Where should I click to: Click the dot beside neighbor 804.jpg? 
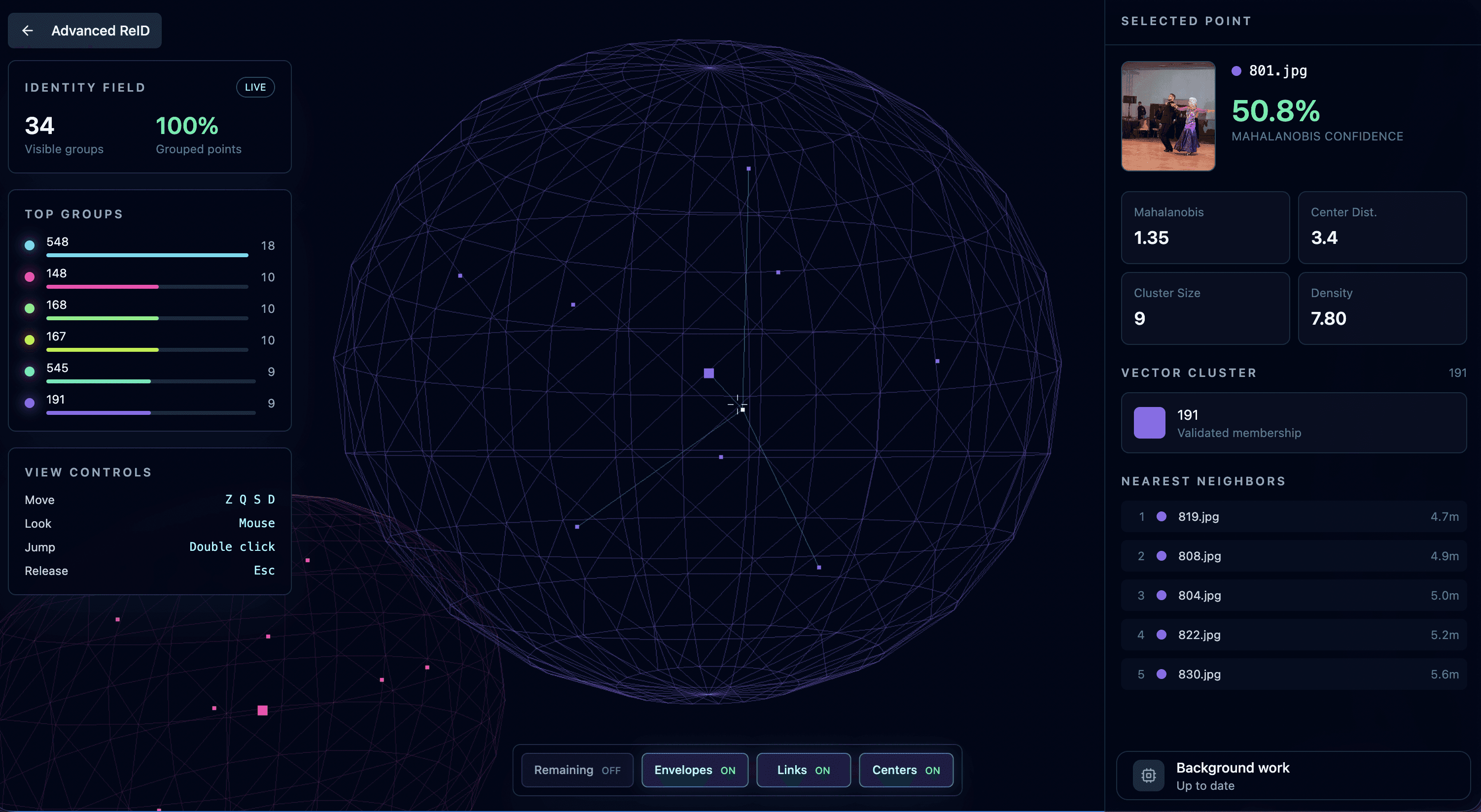coord(1162,595)
